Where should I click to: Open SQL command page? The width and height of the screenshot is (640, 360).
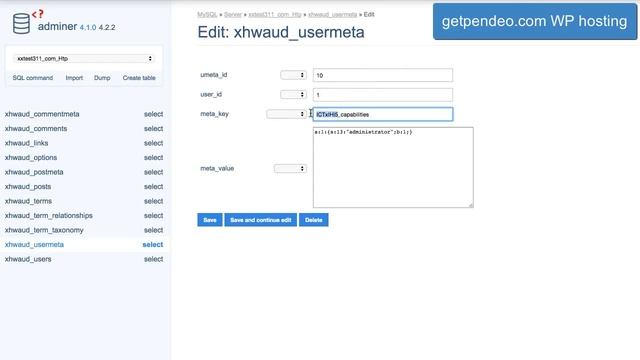(33, 78)
